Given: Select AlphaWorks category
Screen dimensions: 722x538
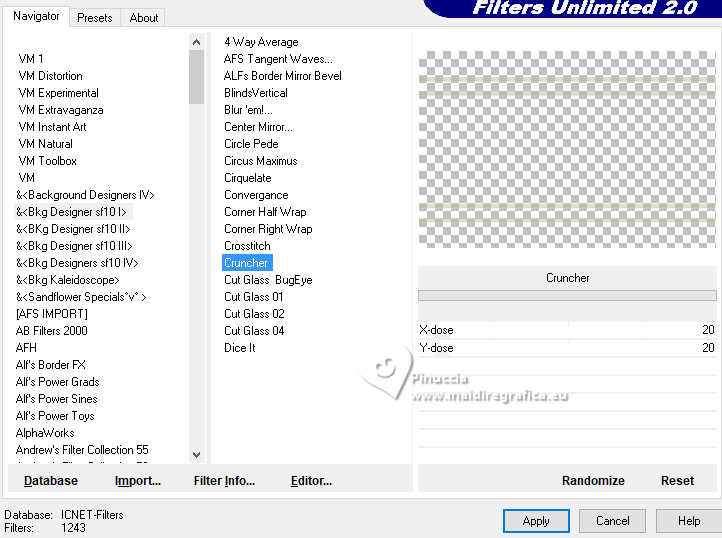Looking at the screenshot, I should (x=45, y=434).
